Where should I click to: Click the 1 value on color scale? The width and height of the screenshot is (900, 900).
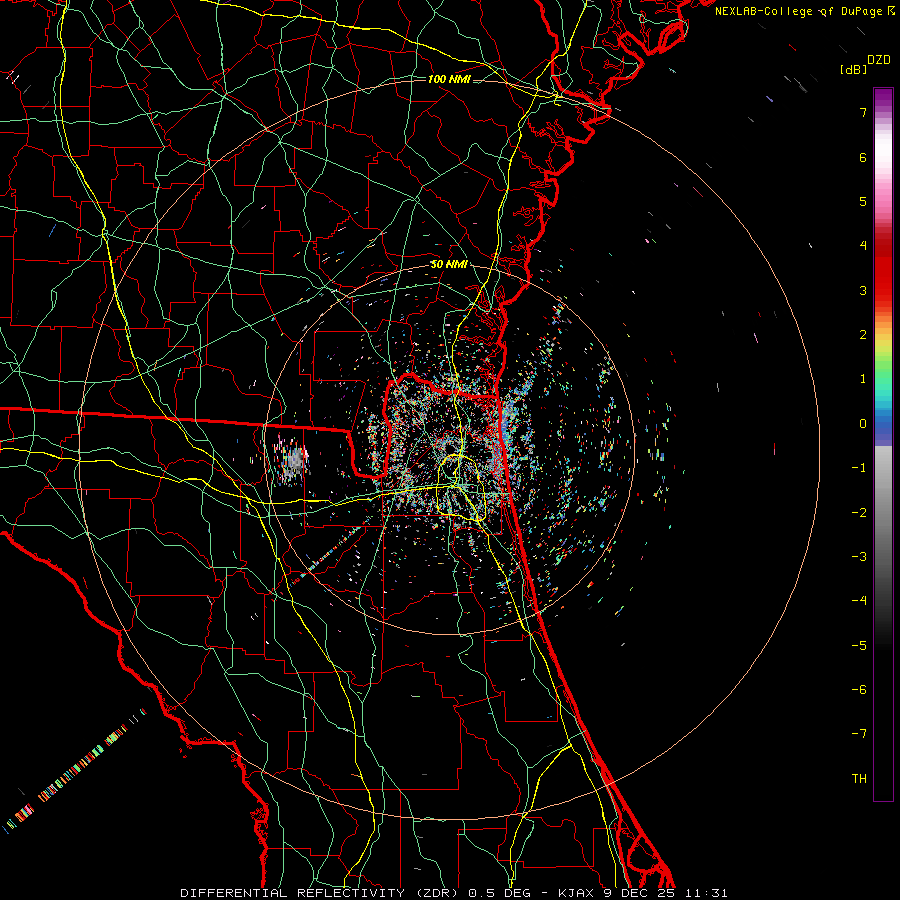(863, 379)
